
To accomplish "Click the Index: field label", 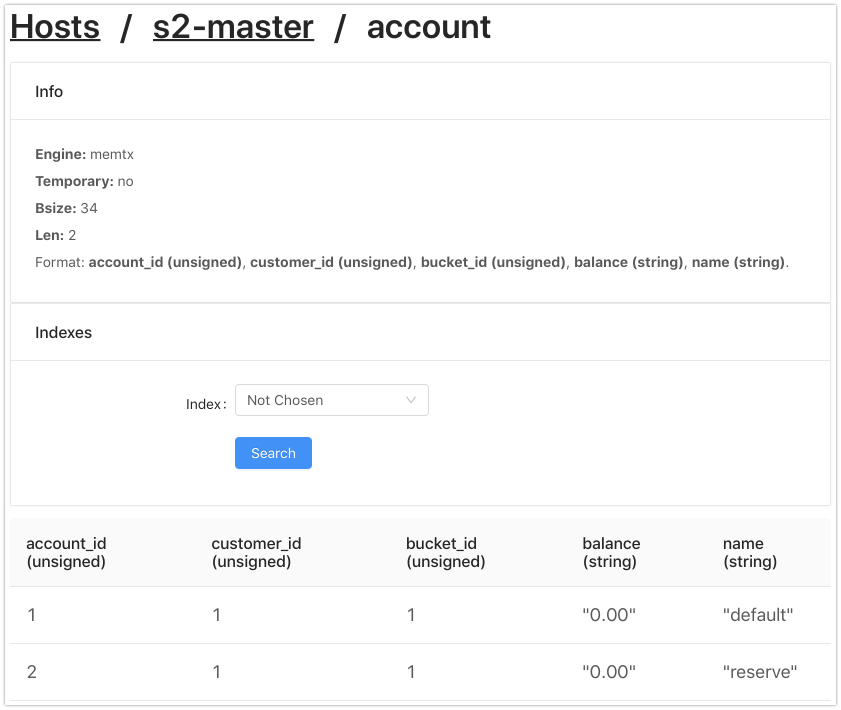I will [x=206, y=404].
